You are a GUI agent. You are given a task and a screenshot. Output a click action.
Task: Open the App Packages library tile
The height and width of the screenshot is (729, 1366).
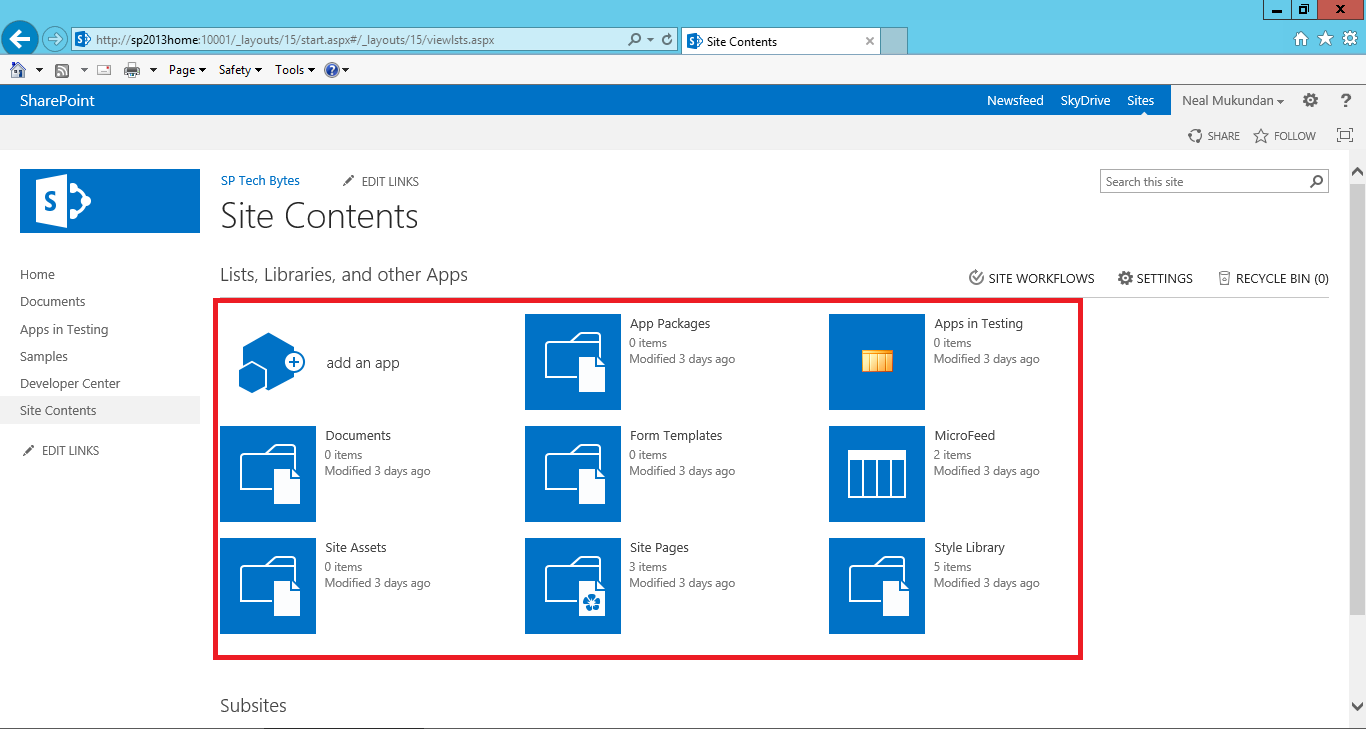tap(573, 362)
